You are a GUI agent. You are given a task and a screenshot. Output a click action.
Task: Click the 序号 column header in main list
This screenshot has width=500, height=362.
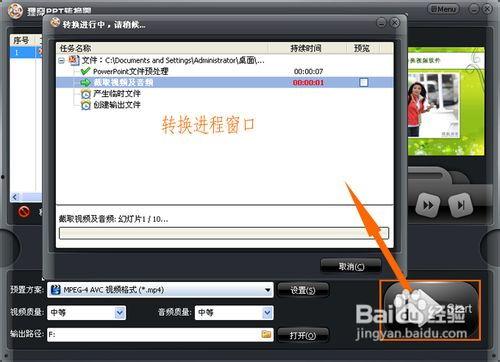pos(21,41)
